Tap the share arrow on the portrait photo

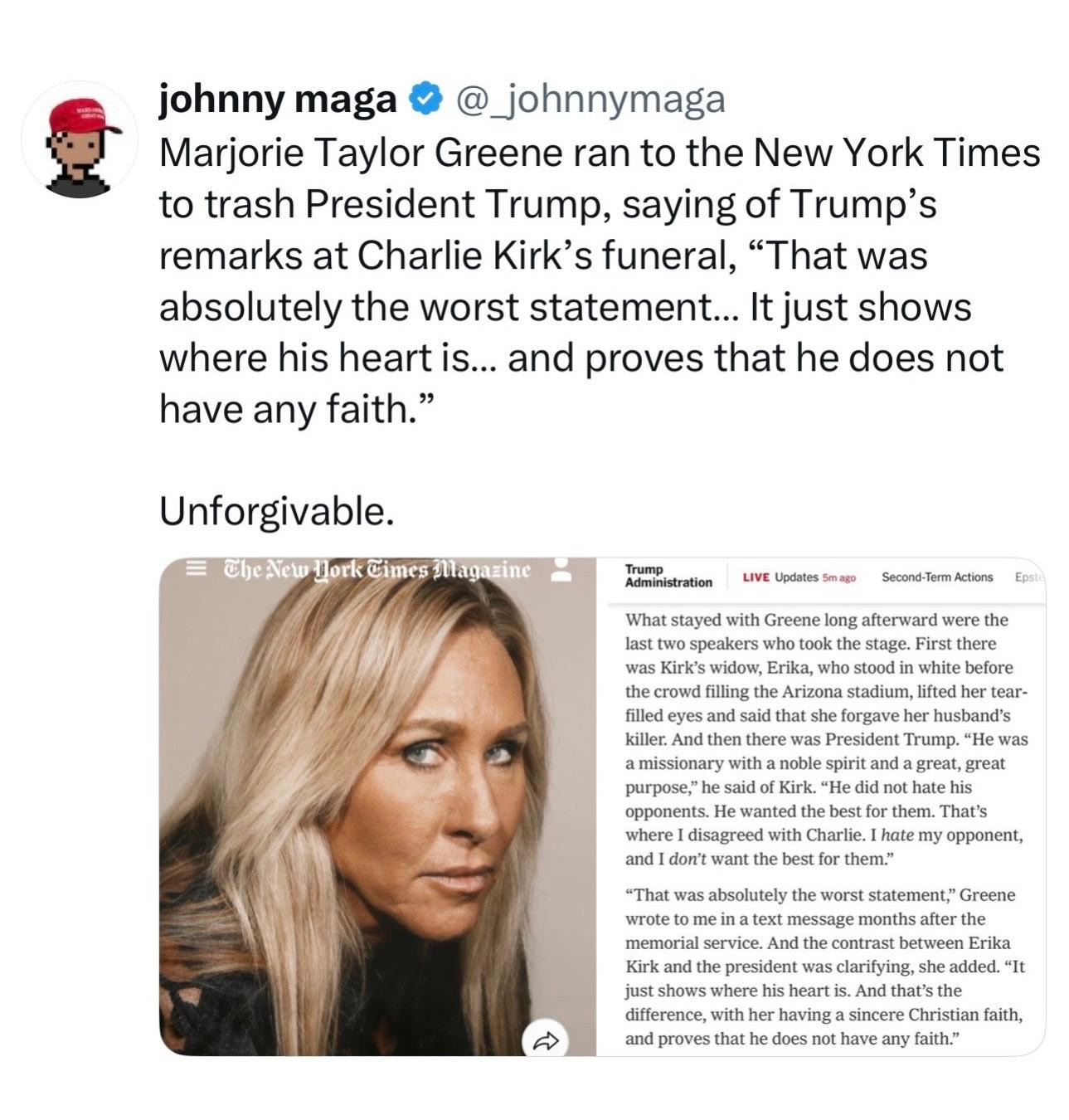(546, 1039)
